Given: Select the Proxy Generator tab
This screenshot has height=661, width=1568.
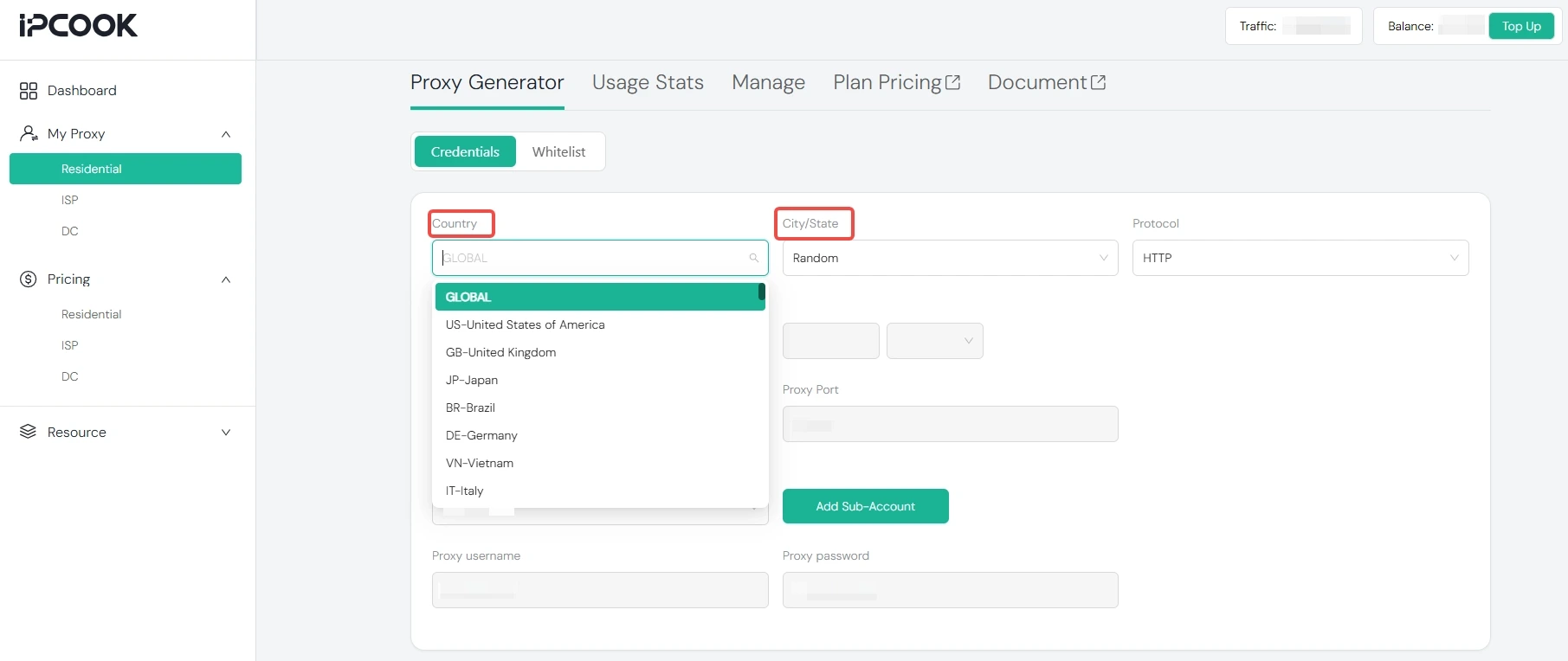Looking at the screenshot, I should pos(487,82).
